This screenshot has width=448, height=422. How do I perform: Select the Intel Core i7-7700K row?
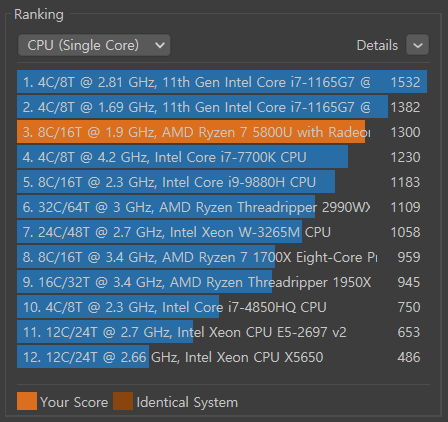pyautogui.click(x=222, y=157)
